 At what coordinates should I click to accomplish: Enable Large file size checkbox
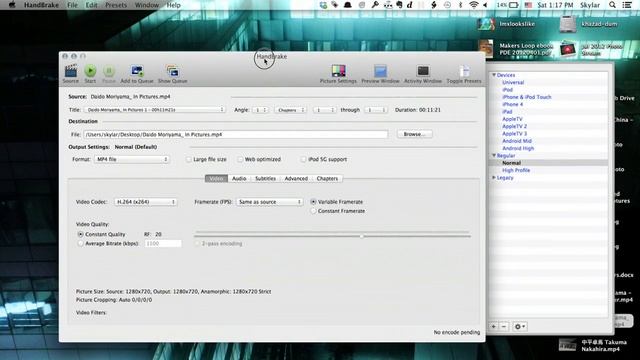click(189, 159)
